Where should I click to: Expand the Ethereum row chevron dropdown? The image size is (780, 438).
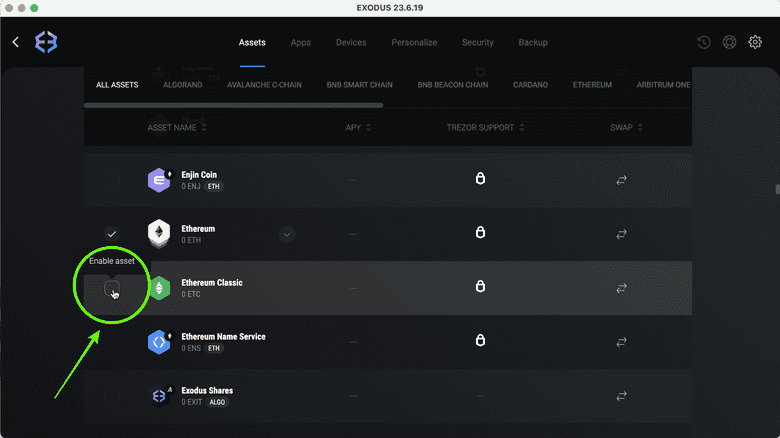click(287, 234)
